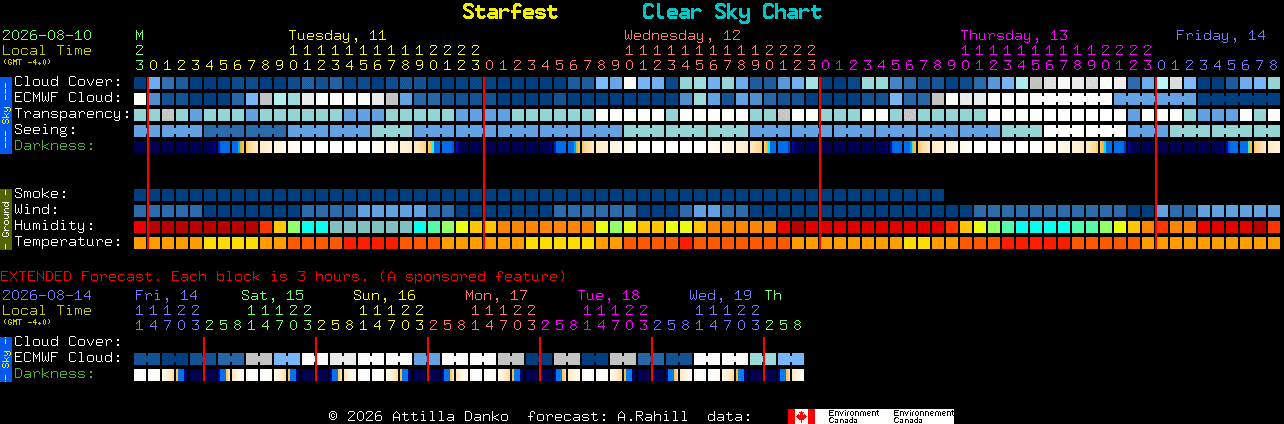Click the Canadian flag icon beside data
The width and height of the screenshot is (1284, 424).
tap(801, 416)
